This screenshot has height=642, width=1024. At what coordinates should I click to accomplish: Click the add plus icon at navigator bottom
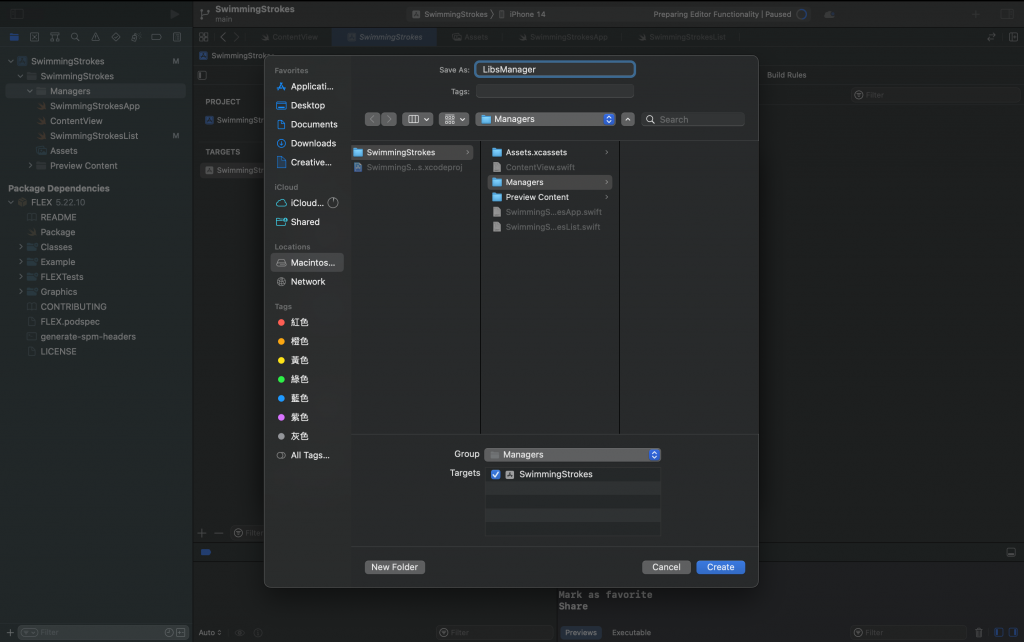(x=10, y=632)
